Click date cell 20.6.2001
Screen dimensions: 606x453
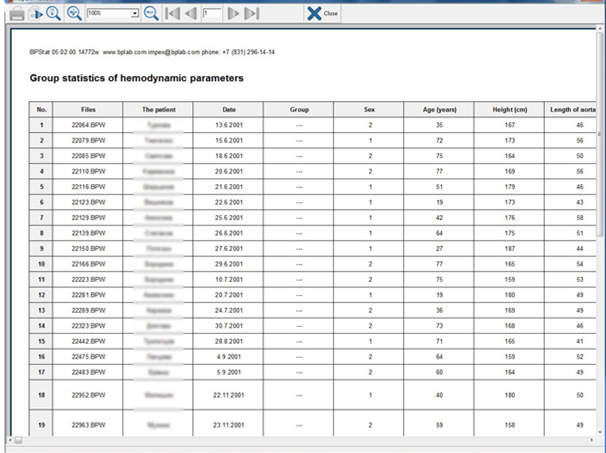(x=229, y=171)
